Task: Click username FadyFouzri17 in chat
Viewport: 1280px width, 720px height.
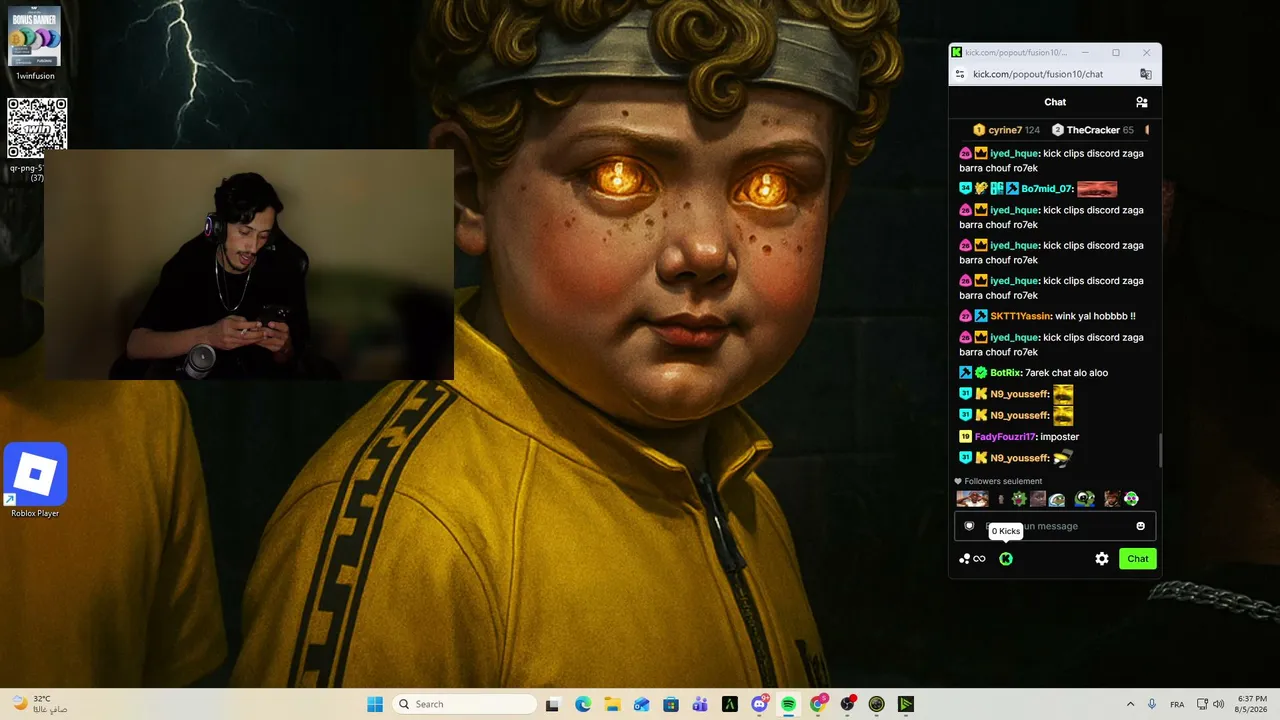Action: coord(1006,437)
